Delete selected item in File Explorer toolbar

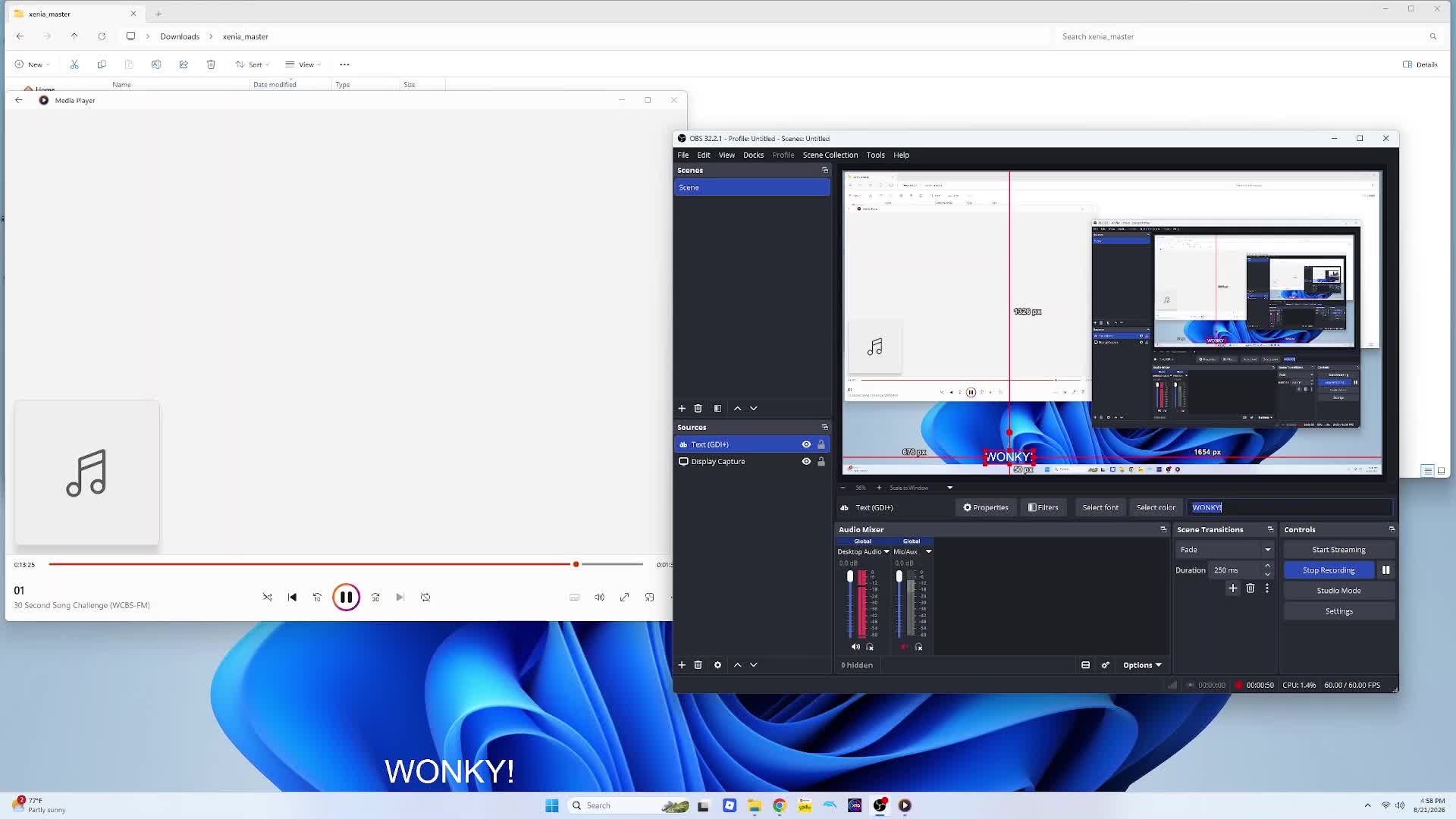211,64
